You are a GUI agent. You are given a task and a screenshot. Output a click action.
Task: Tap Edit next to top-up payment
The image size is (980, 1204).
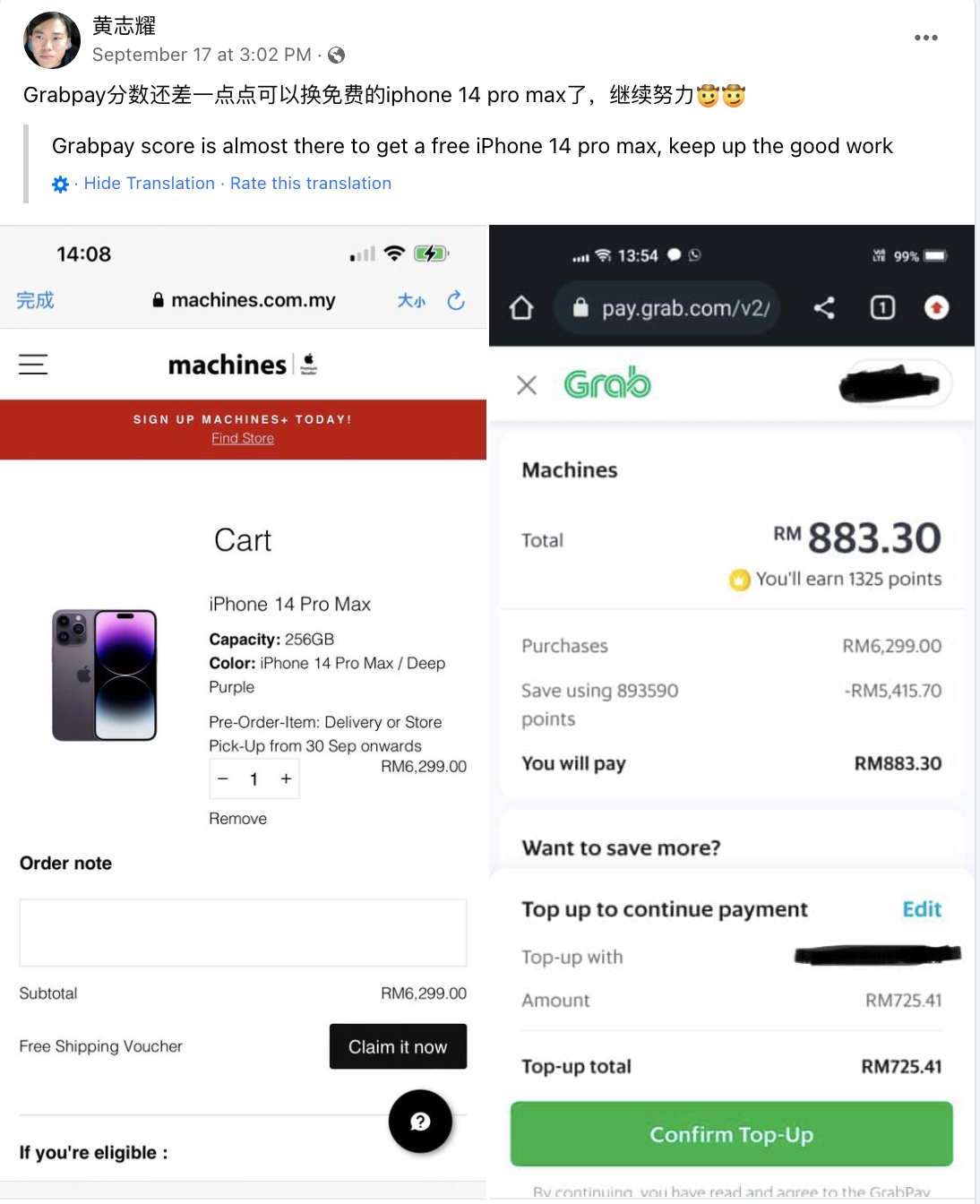point(922,909)
